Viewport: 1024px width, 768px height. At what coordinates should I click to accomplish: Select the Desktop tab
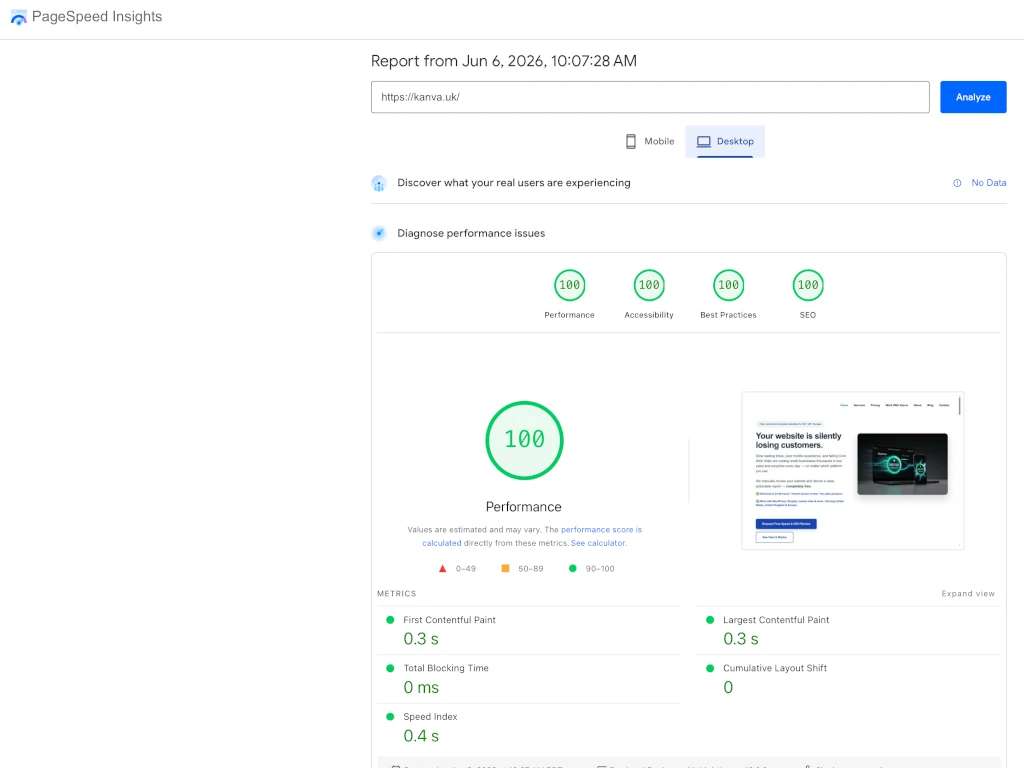[x=725, y=141]
